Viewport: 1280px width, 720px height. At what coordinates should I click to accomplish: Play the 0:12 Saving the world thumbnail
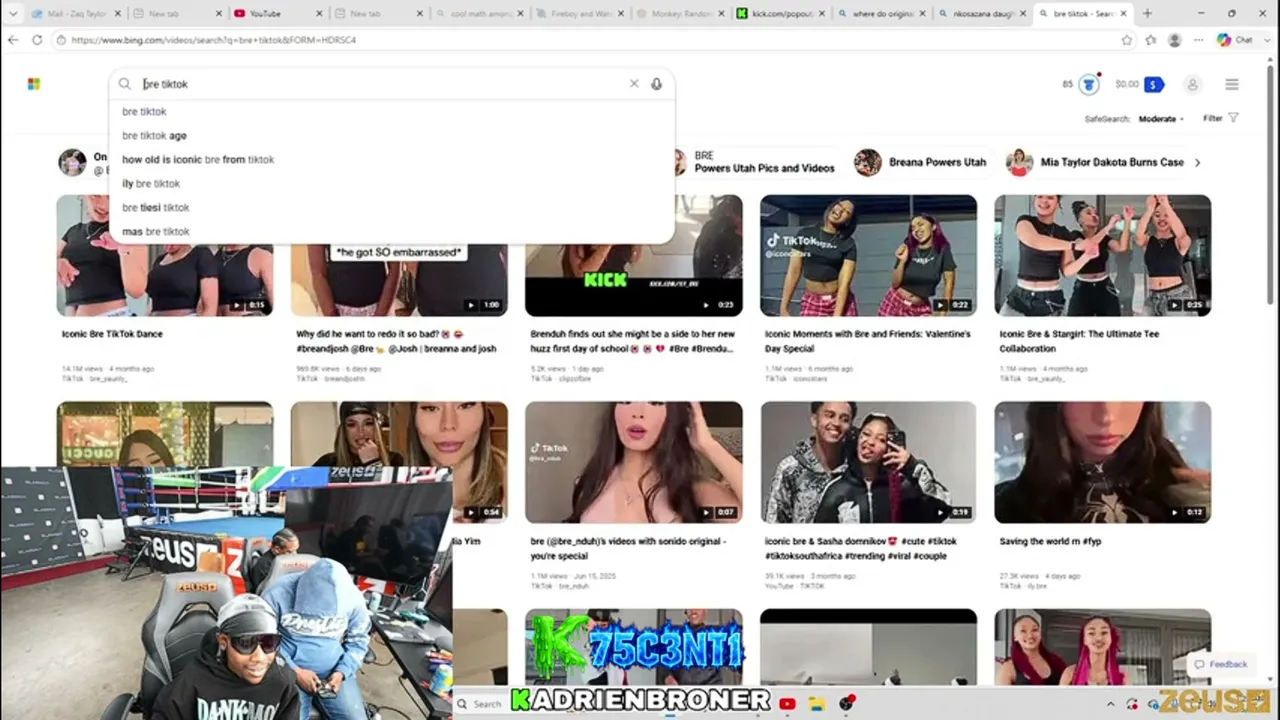point(1102,462)
